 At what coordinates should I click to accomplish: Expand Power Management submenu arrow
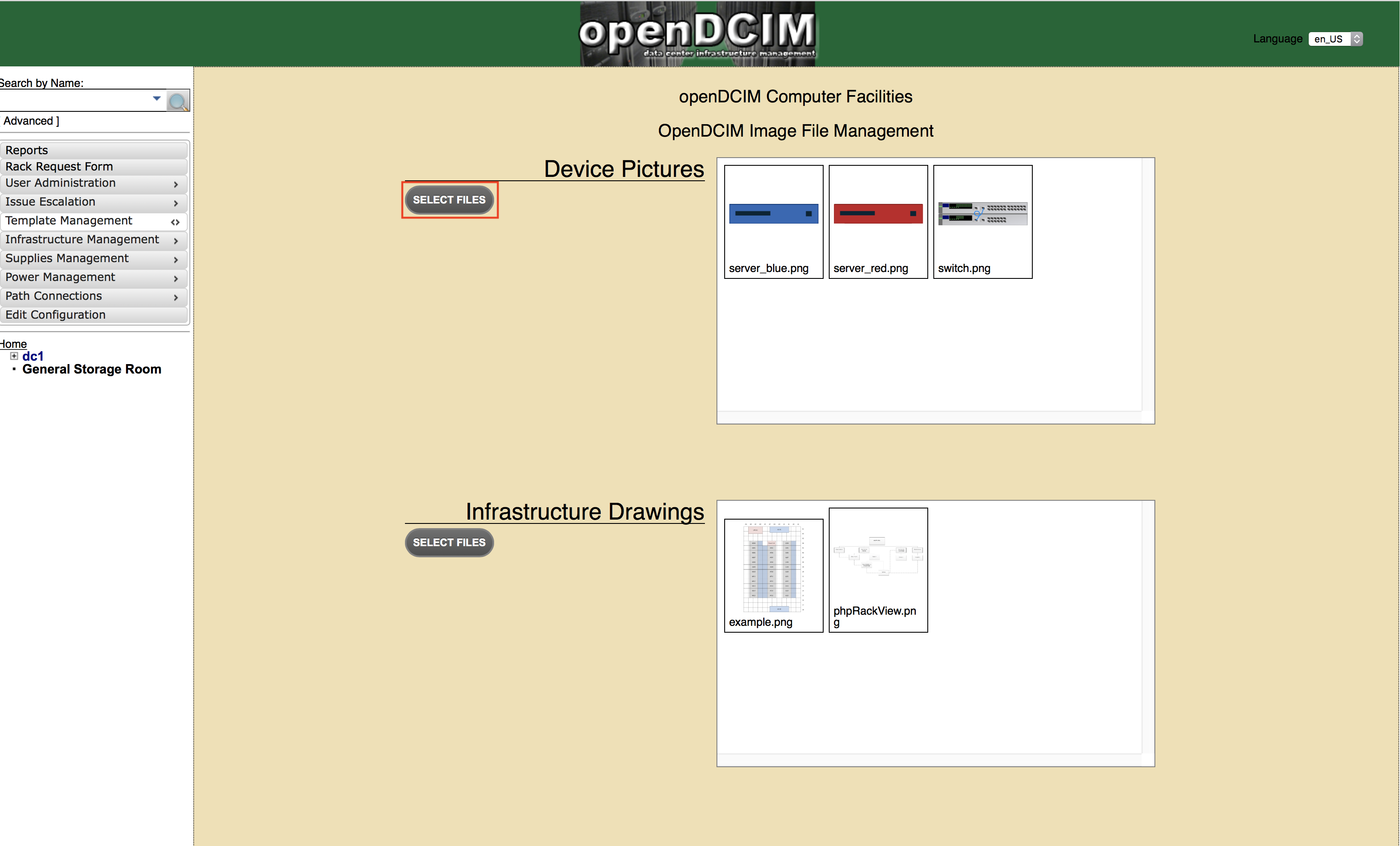coord(176,278)
